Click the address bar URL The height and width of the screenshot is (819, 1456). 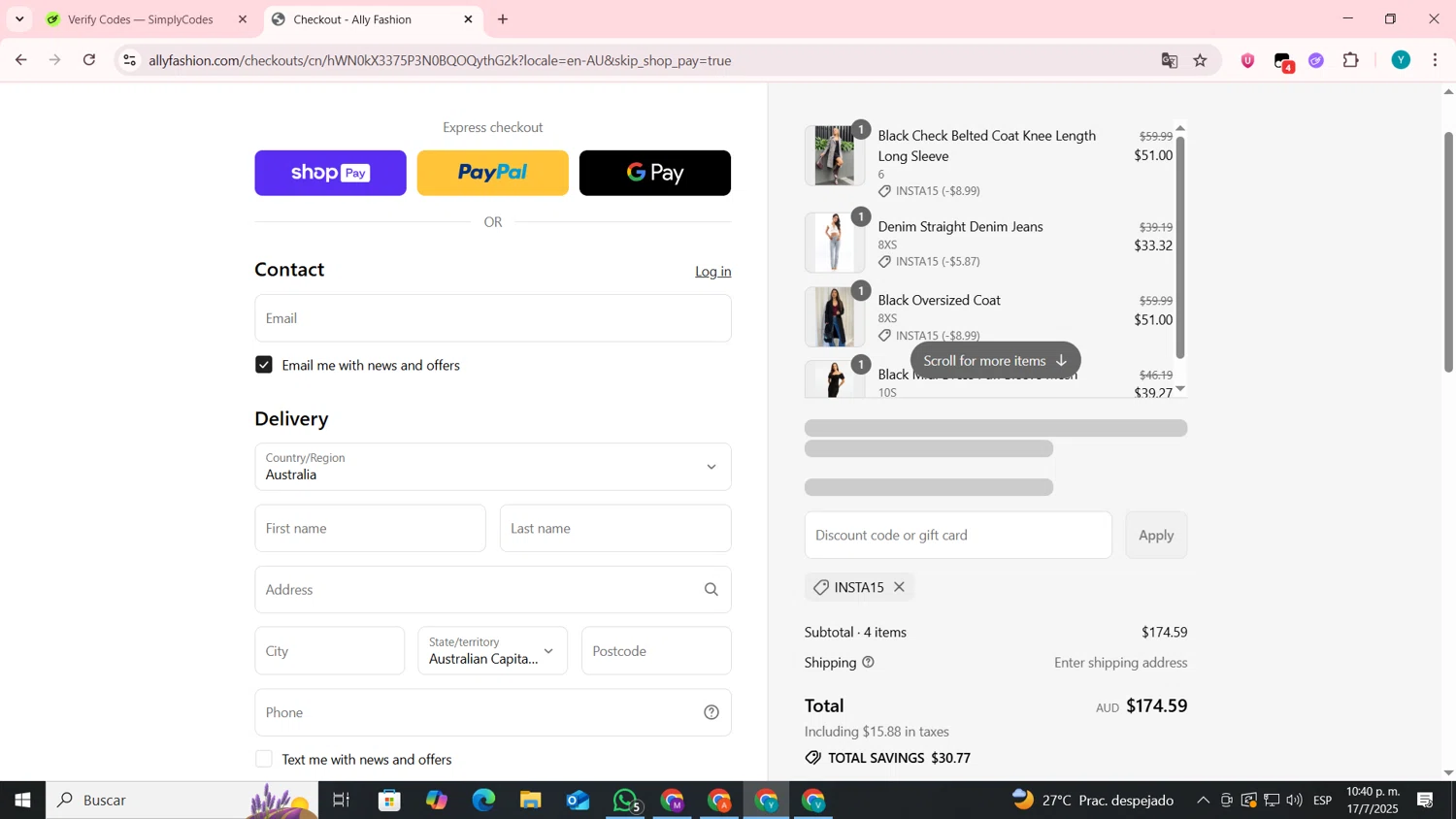(440, 60)
